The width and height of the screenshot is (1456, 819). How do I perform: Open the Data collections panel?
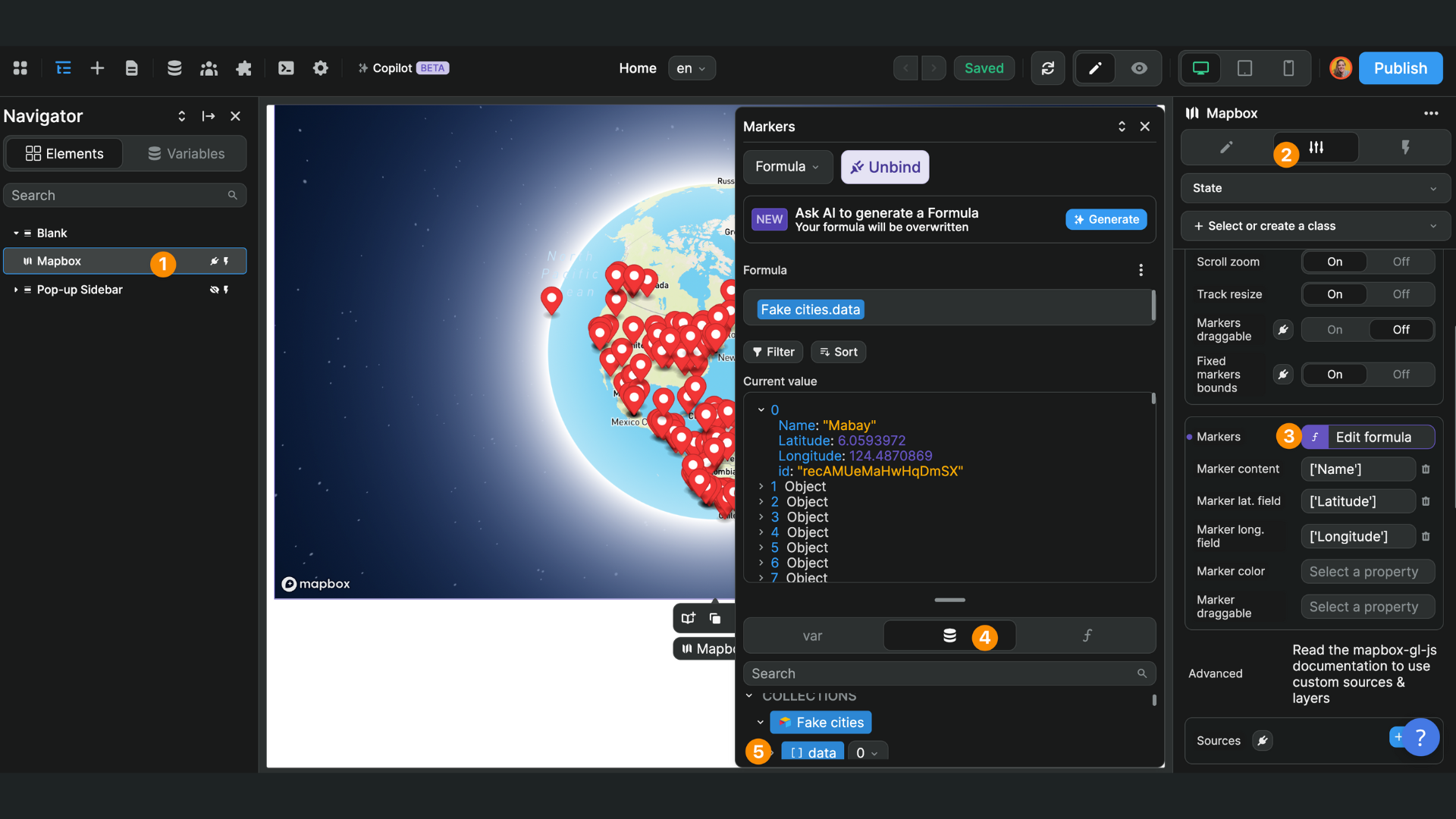(174, 67)
